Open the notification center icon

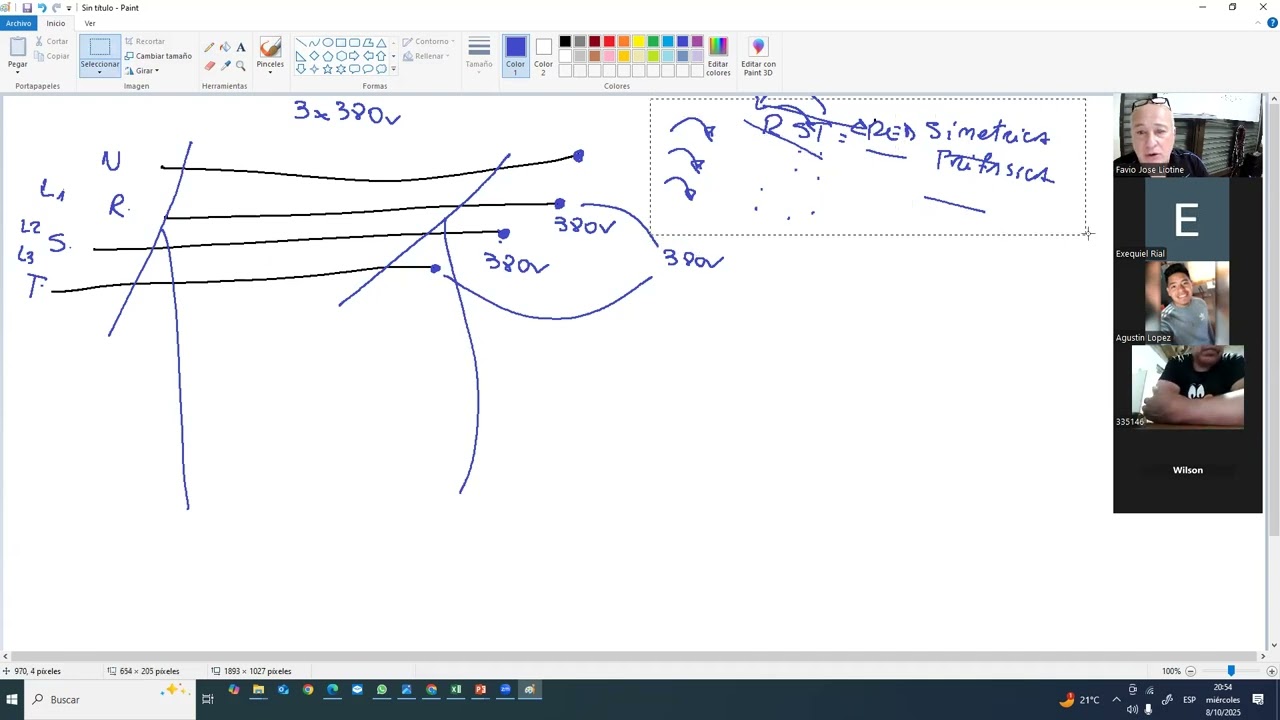[x=1258, y=699]
